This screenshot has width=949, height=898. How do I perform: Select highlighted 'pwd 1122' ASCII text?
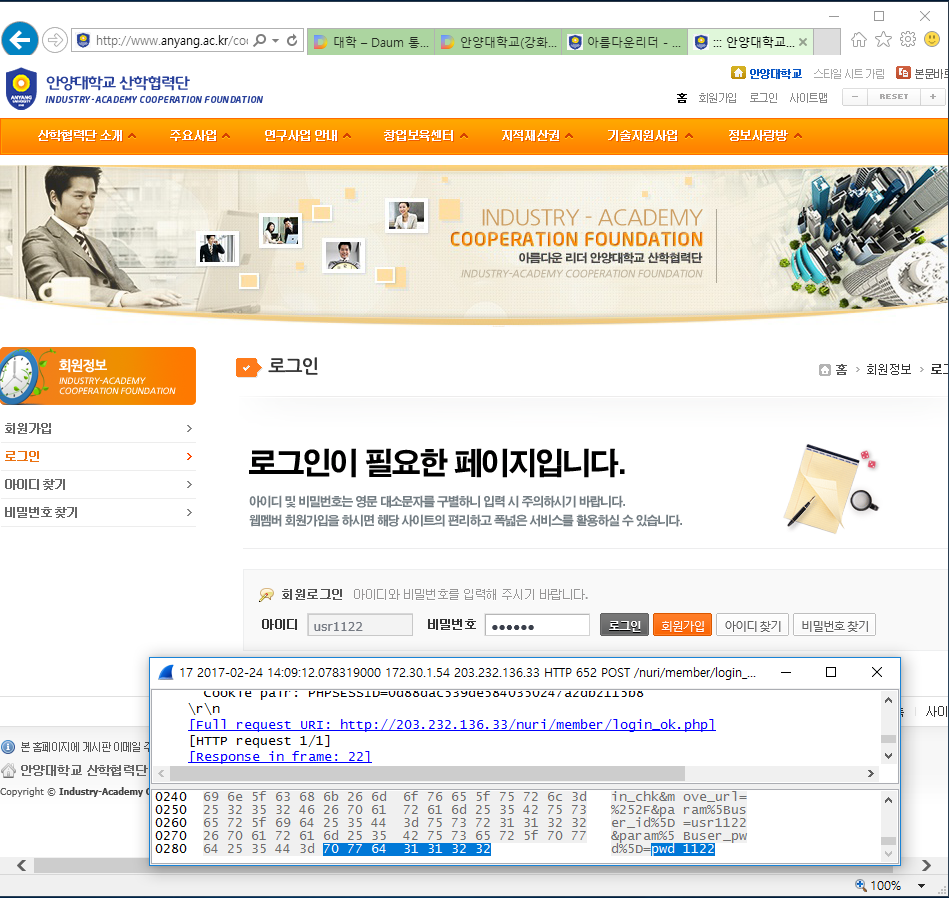(x=683, y=849)
